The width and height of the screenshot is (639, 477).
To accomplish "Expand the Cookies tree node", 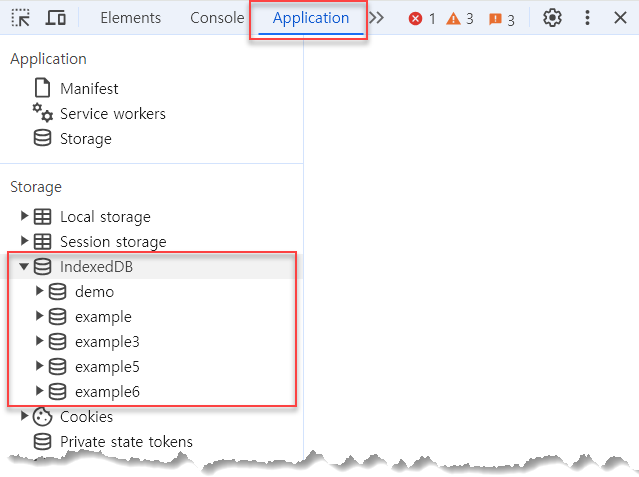I will [x=24, y=415].
